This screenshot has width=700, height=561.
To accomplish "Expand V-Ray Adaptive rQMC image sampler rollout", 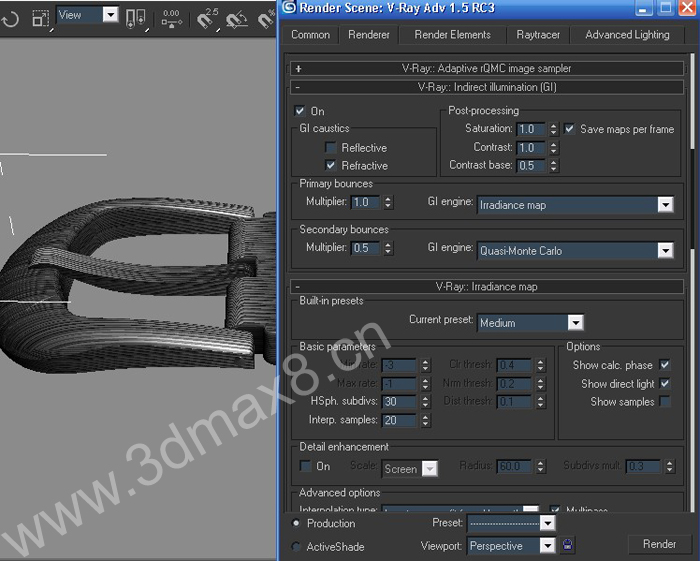I will coord(487,68).
